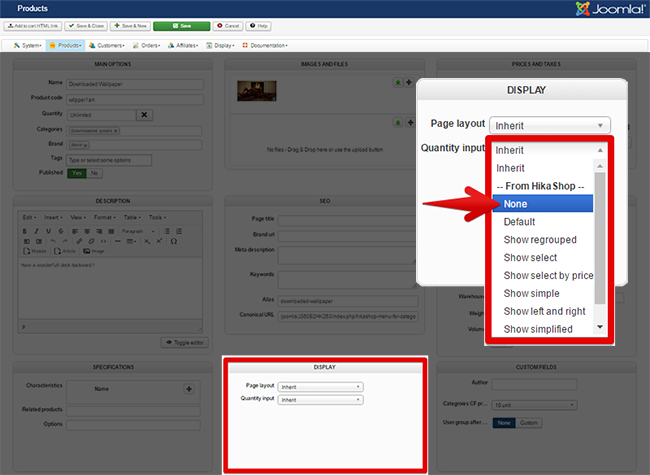Click the bold icon in description editor
Image resolution: width=650 pixels, height=475 pixels.
tap(22, 231)
